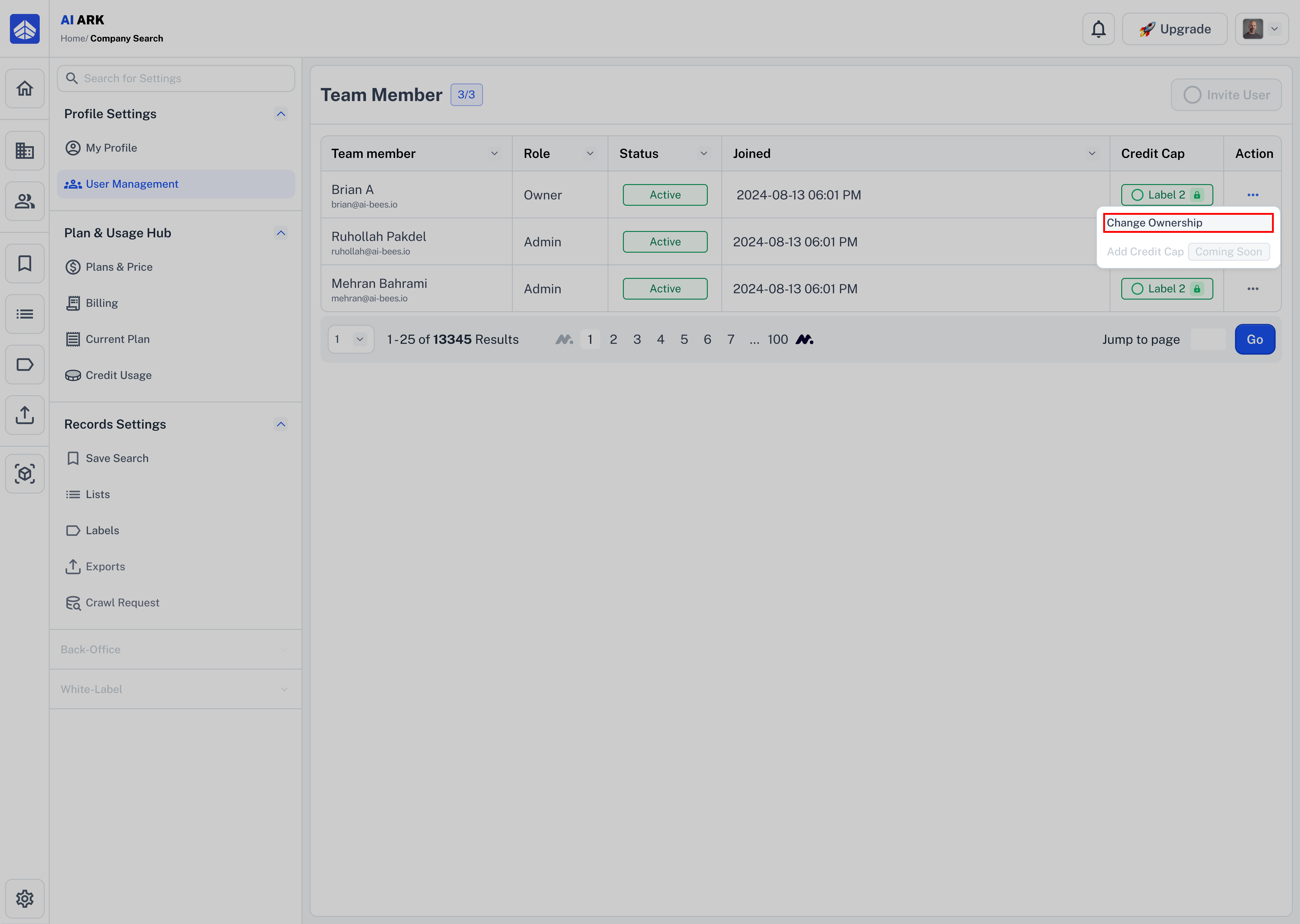The width and height of the screenshot is (1300, 924).
Task: Open the lists icon in left rail
Action: click(24, 314)
